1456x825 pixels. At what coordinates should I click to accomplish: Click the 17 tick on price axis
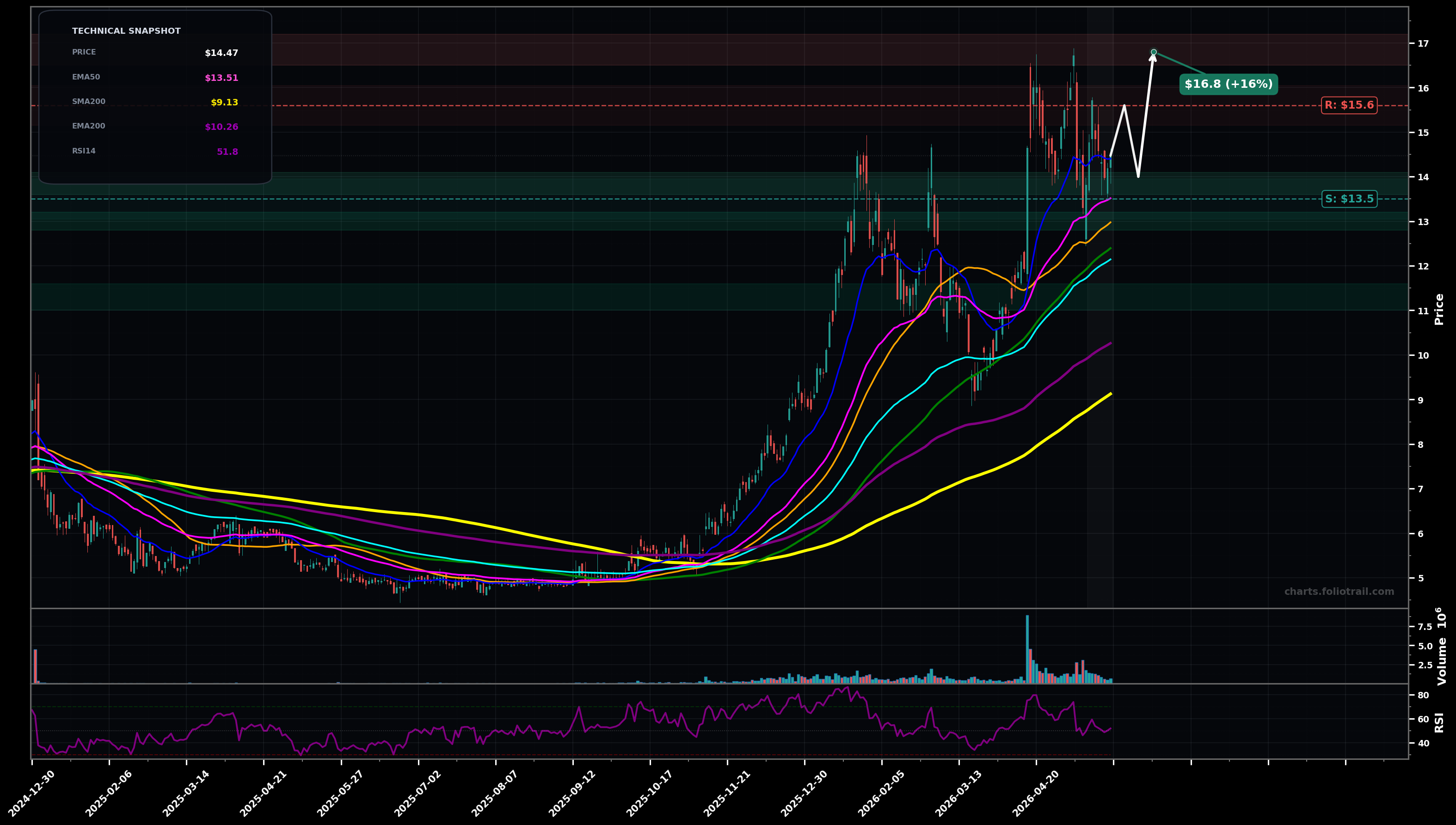[x=1423, y=43]
